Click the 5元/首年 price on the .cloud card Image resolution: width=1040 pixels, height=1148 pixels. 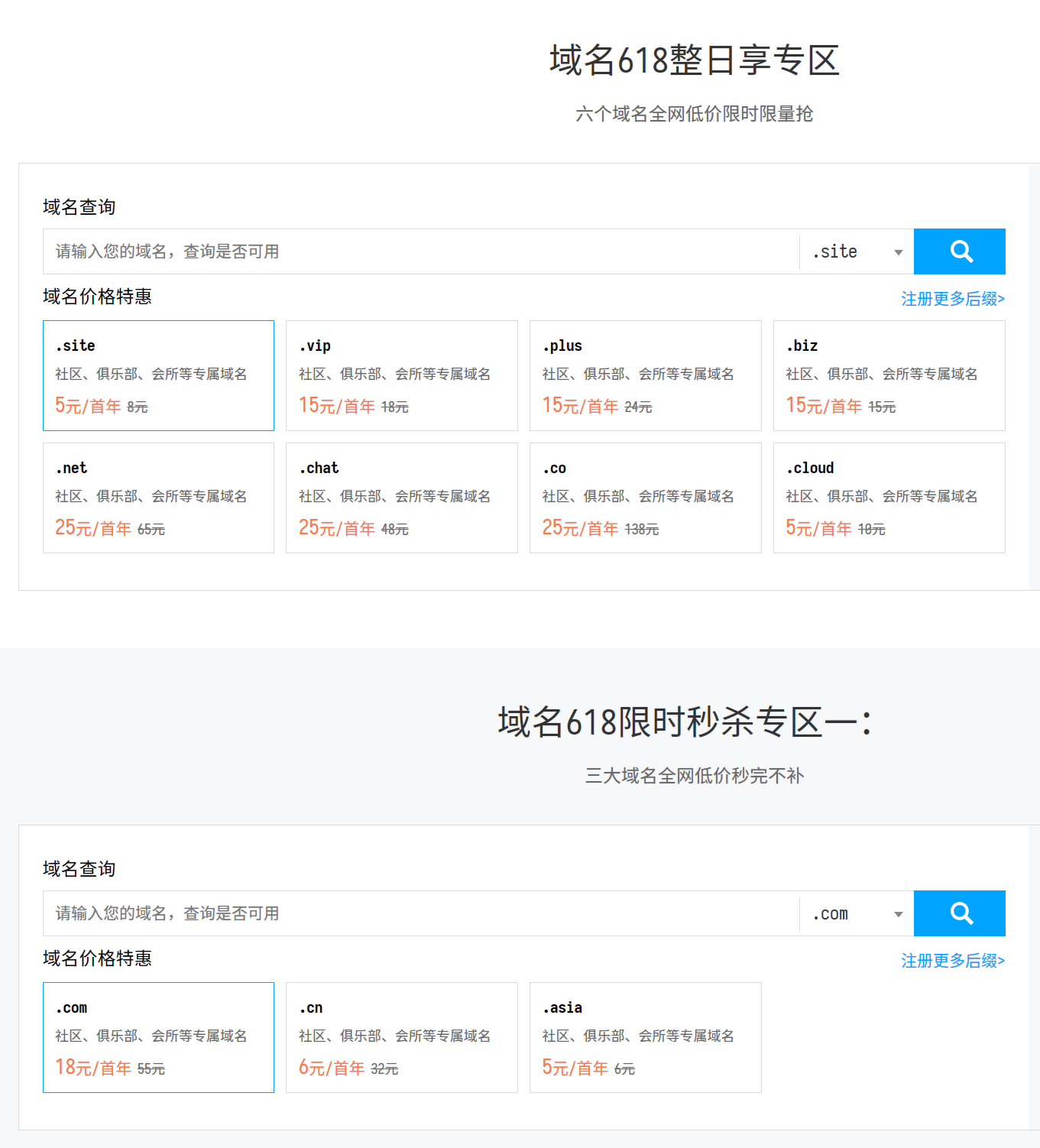(819, 528)
